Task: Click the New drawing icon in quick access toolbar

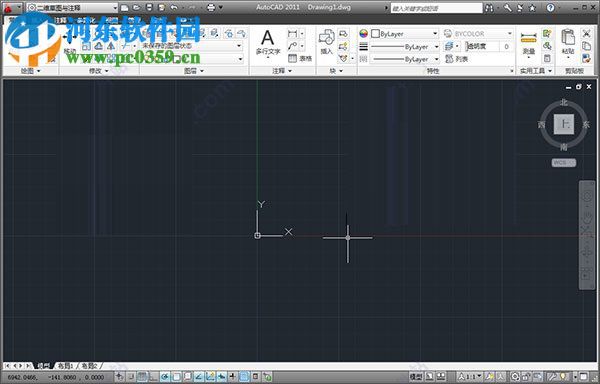Action: point(124,7)
